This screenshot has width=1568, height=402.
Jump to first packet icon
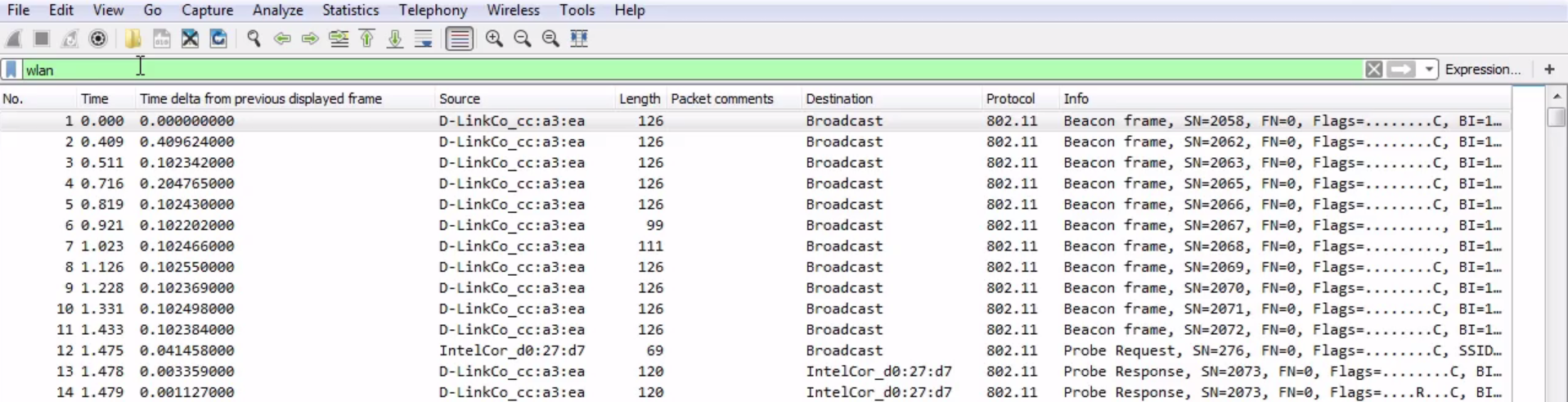click(x=367, y=38)
